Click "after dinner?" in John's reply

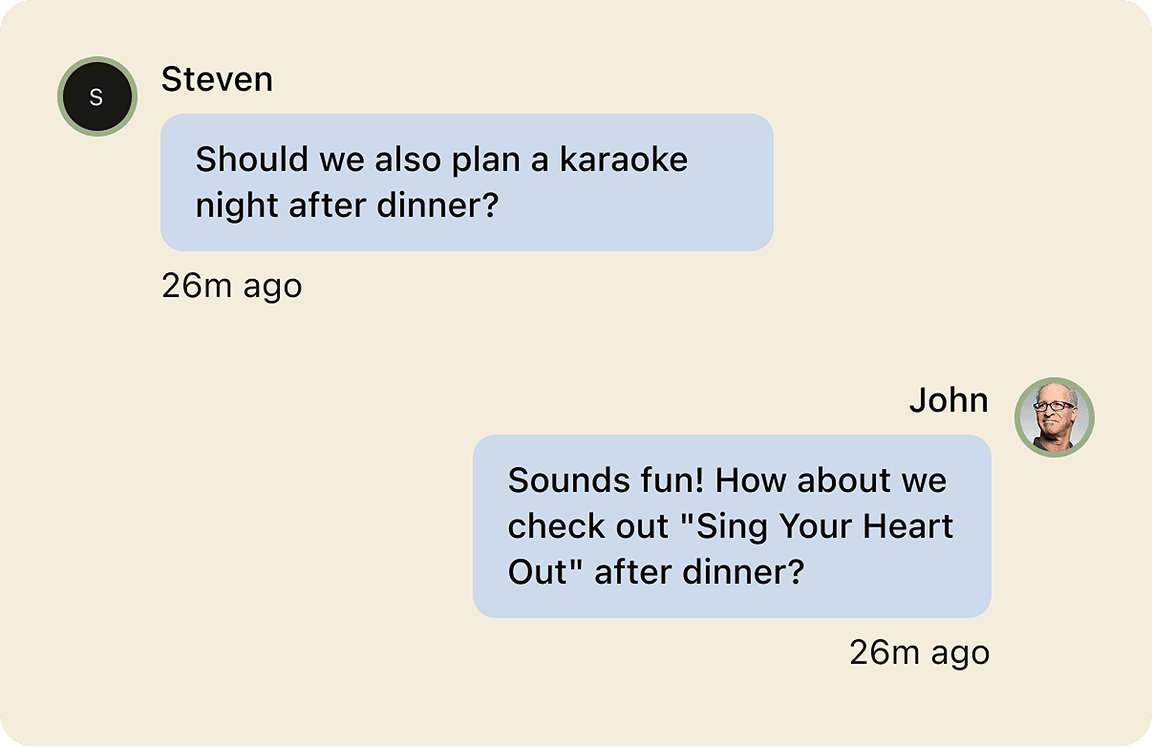point(700,573)
